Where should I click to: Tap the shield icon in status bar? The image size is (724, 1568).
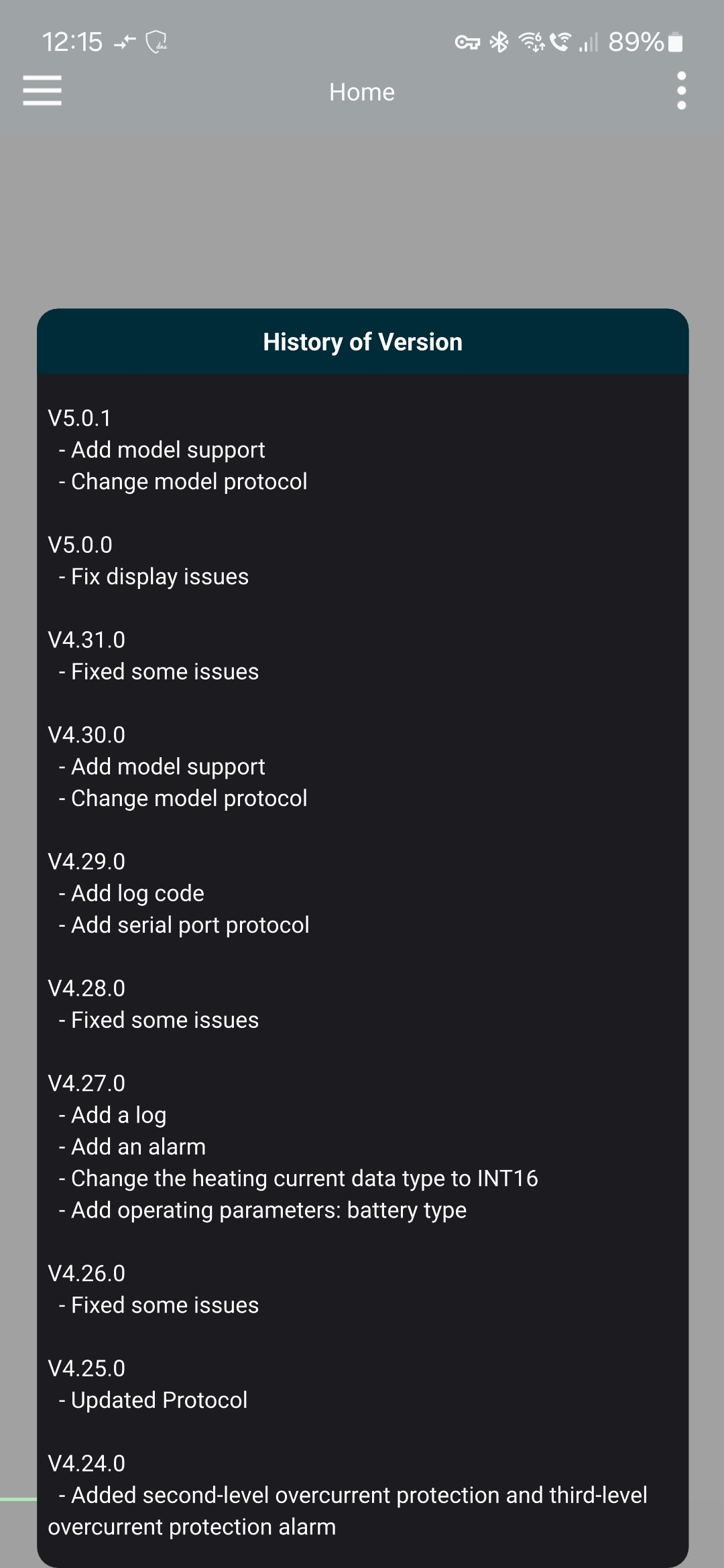(156, 42)
